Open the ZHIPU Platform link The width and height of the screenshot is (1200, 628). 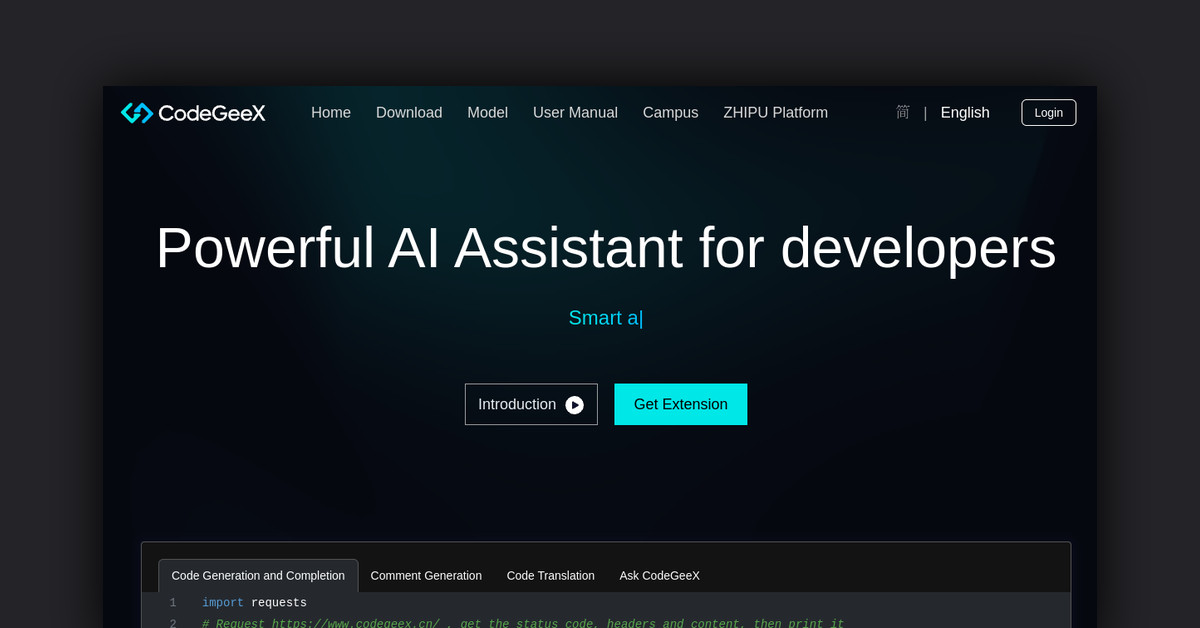tap(775, 112)
